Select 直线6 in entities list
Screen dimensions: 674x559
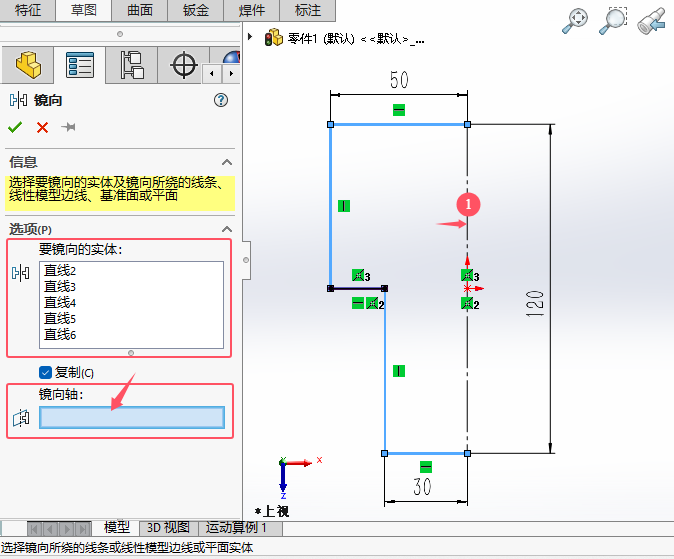(x=60, y=335)
